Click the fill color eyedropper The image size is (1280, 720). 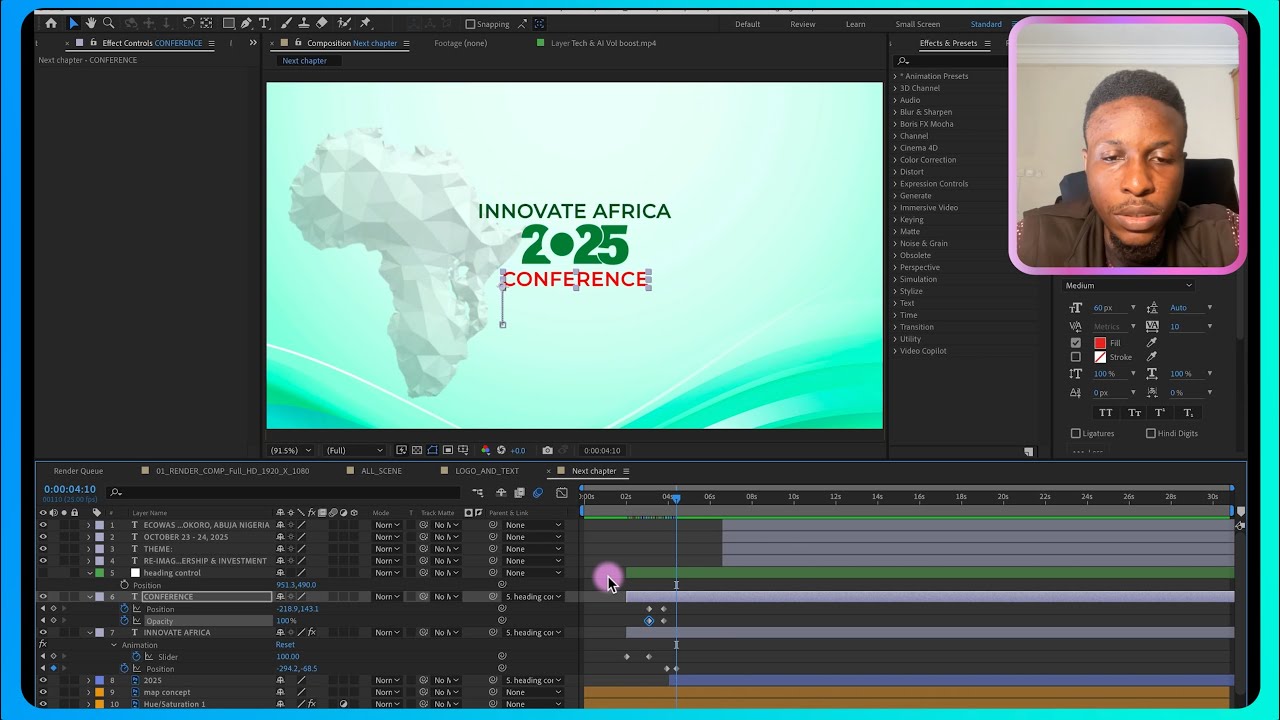coord(1151,342)
